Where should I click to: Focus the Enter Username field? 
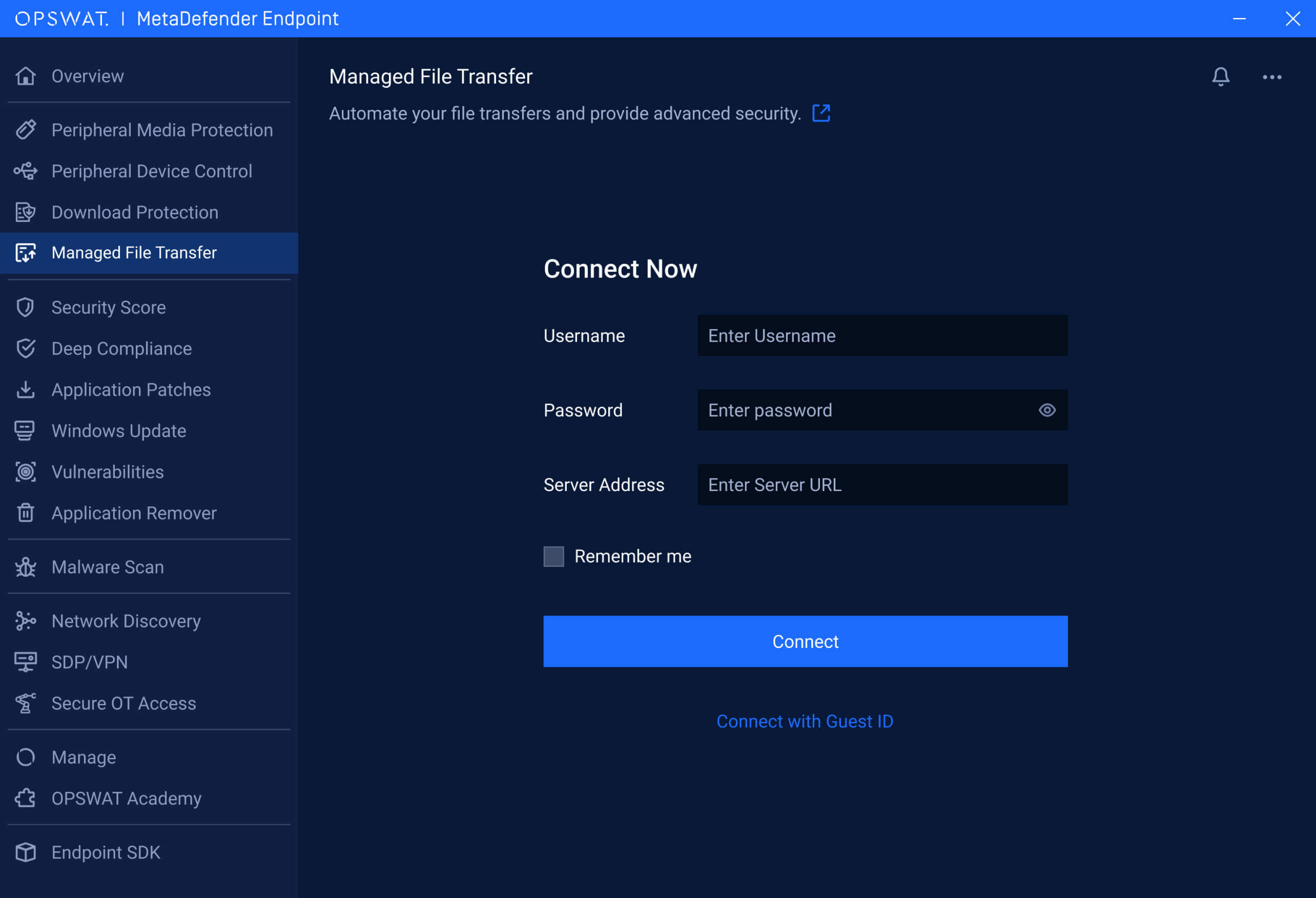click(x=881, y=336)
